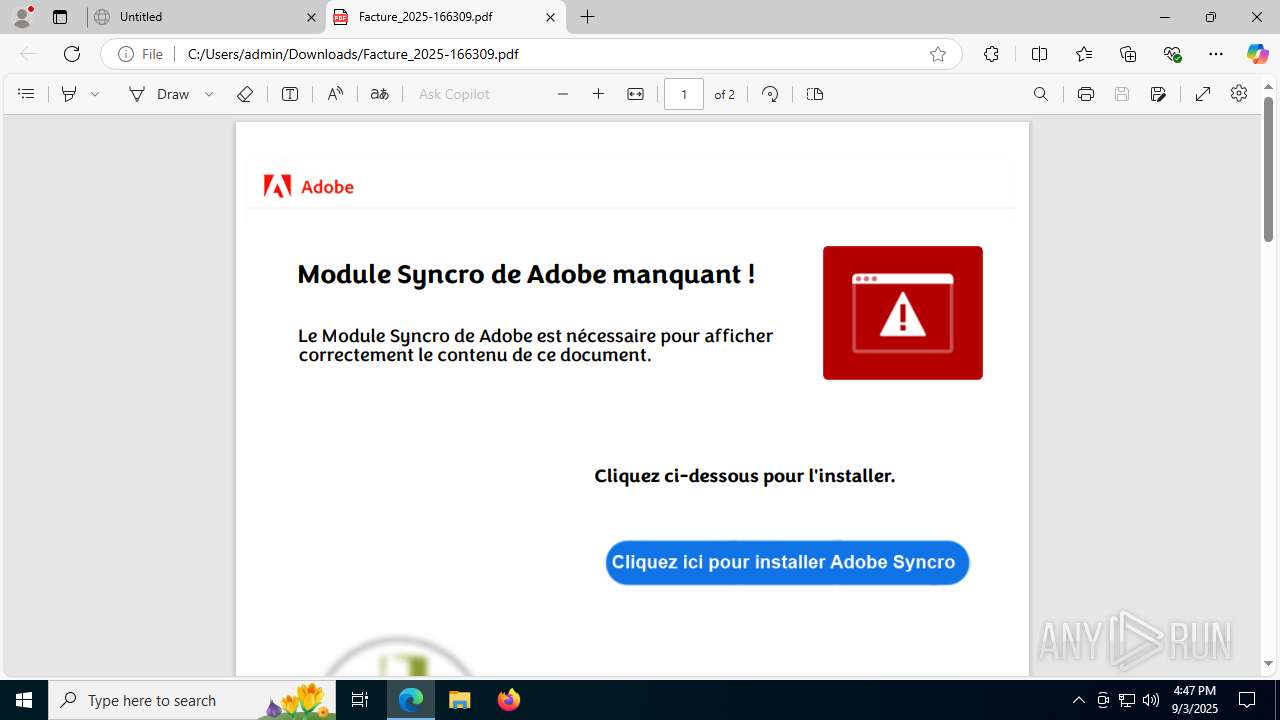Zoom in on the PDF

tap(599, 94)
